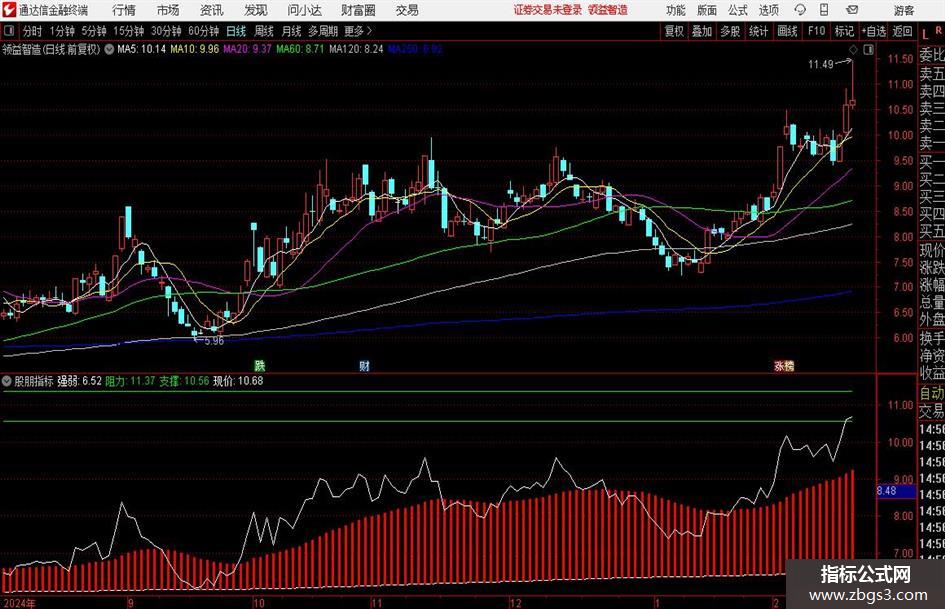Open the 市场 menu
The height and width of the screenshot is (609, 945).
coord(168,10)
